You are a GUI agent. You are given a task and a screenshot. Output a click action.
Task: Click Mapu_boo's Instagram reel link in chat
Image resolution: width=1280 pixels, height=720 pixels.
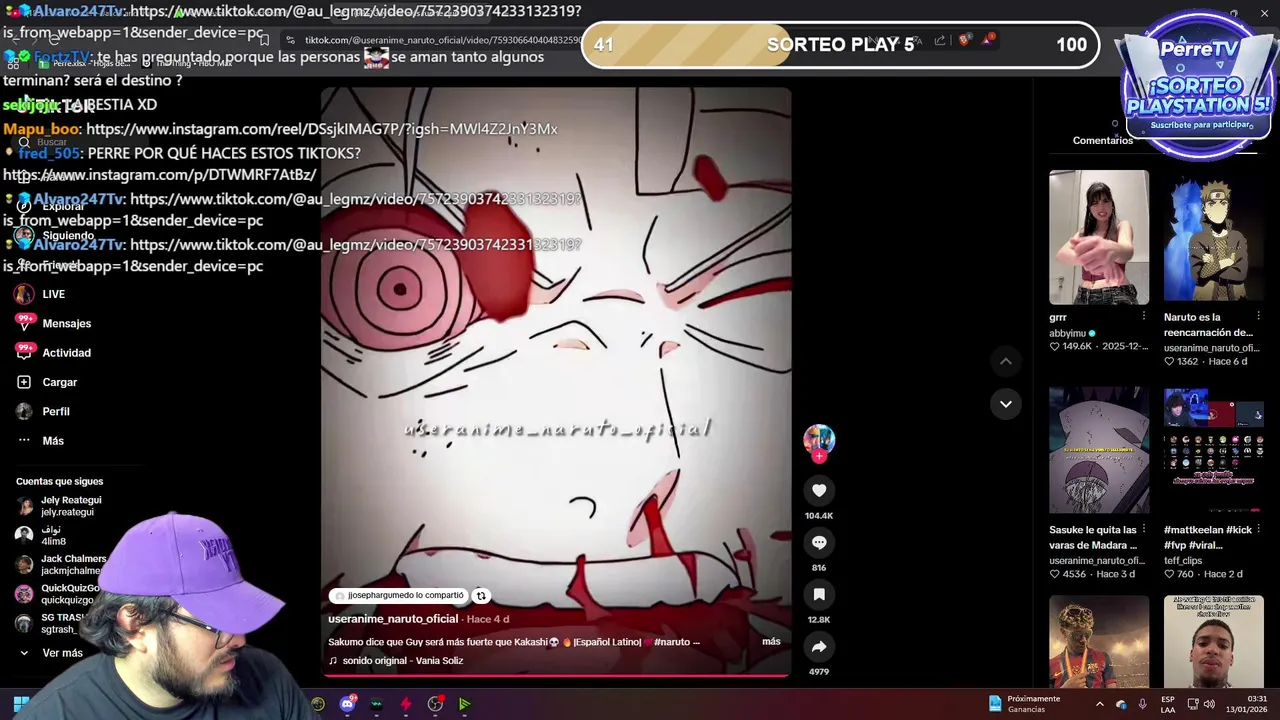tap(322, 129)
